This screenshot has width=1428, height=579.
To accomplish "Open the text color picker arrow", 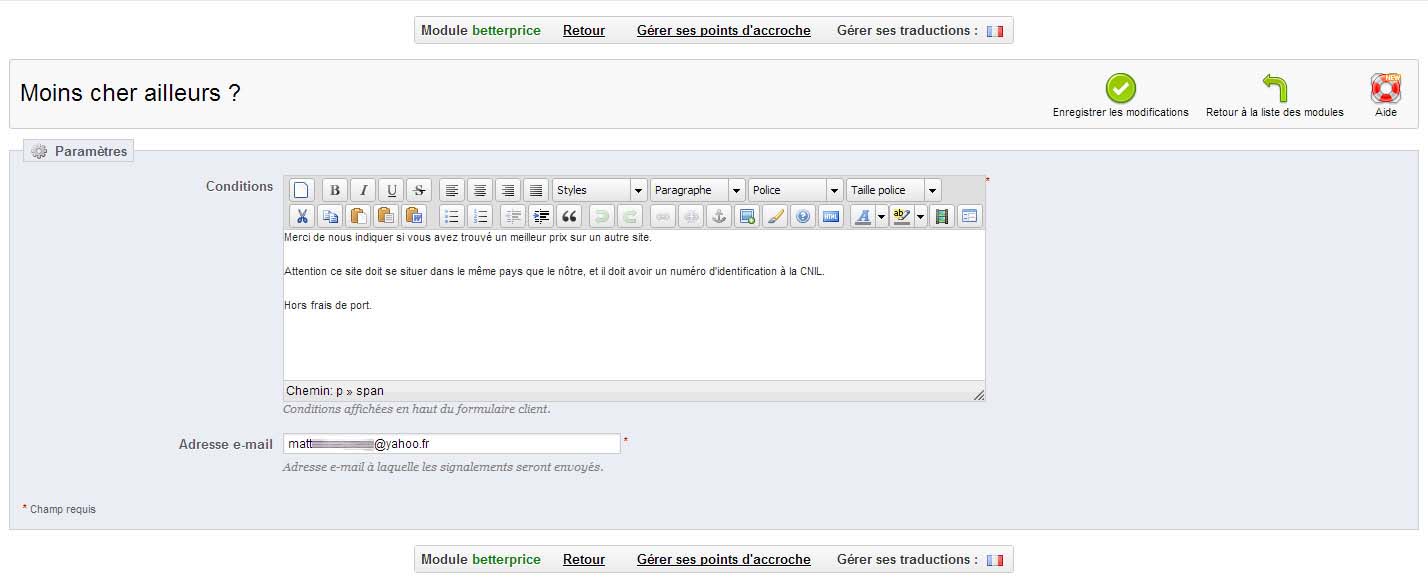I will click(881, 216).
